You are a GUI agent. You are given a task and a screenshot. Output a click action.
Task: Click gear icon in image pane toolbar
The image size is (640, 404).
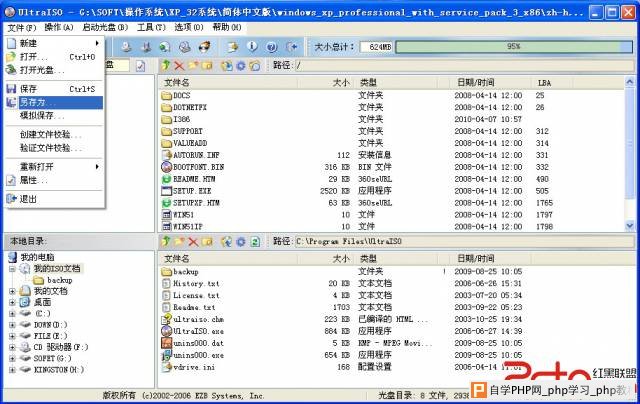pyautogui.click(x=241, y=65)
